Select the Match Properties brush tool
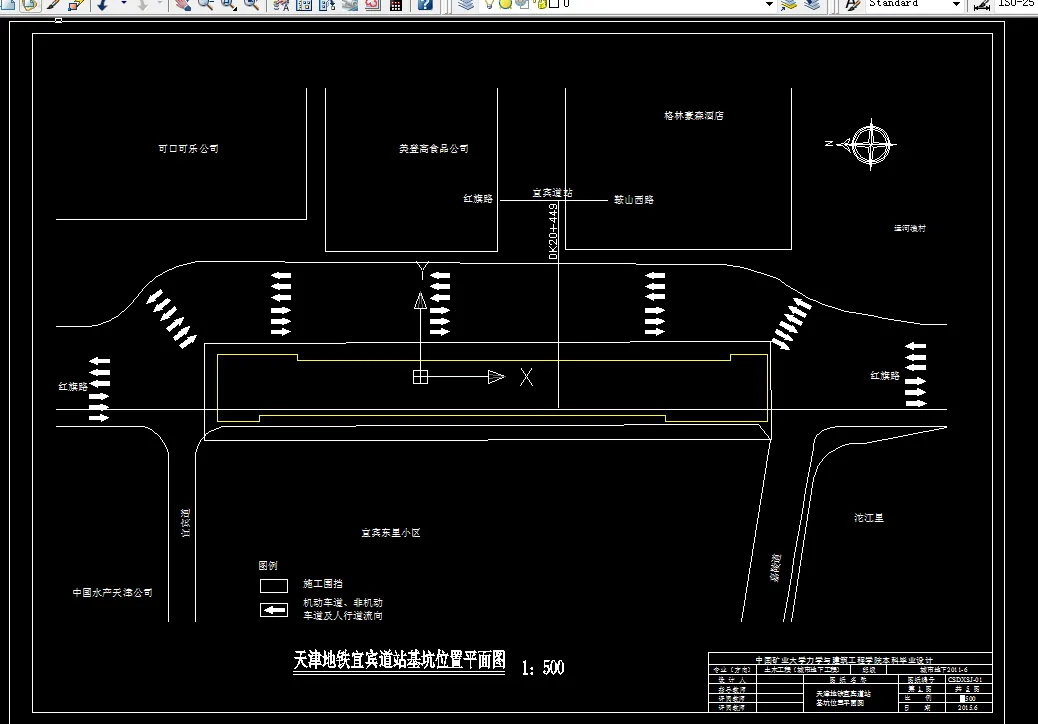Viewport: 1038px width, 724px height. [x=53, y=4]
